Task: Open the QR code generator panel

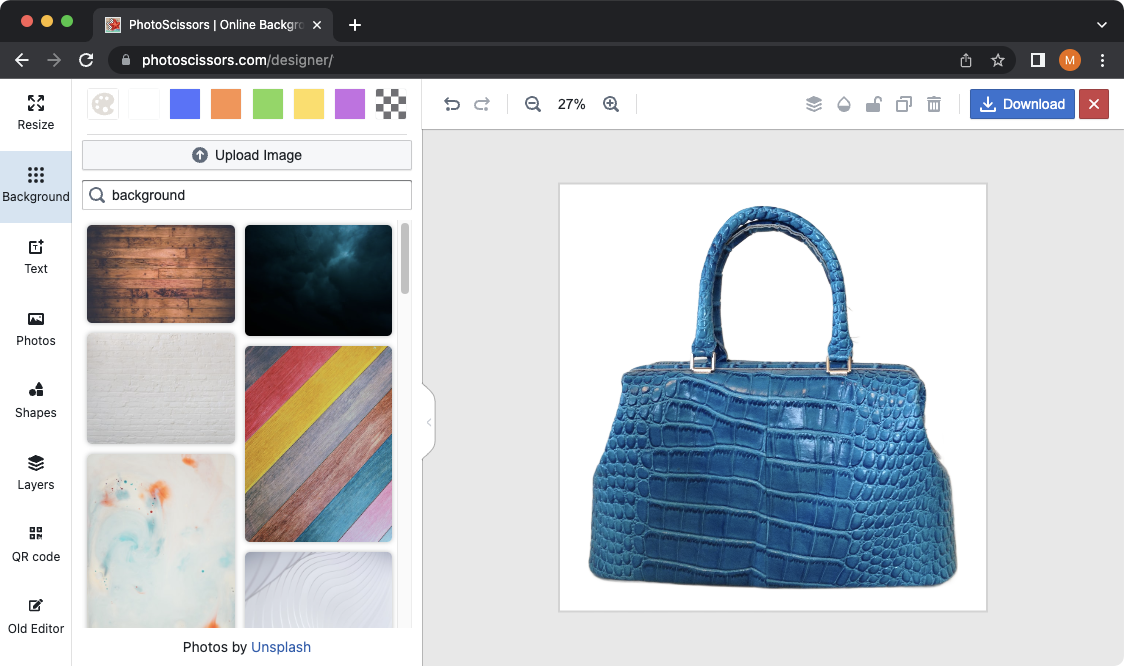Action: click(x=35, y=544)
